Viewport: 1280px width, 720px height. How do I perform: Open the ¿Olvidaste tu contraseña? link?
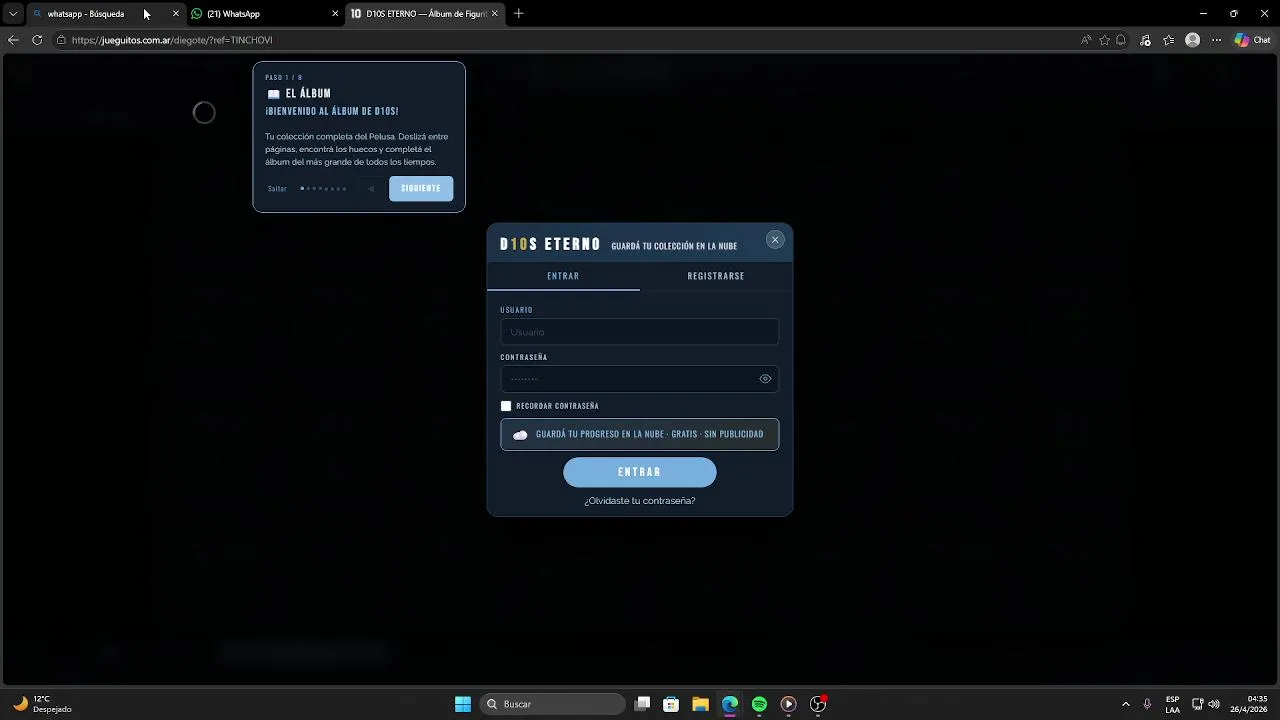coord(640,501)
